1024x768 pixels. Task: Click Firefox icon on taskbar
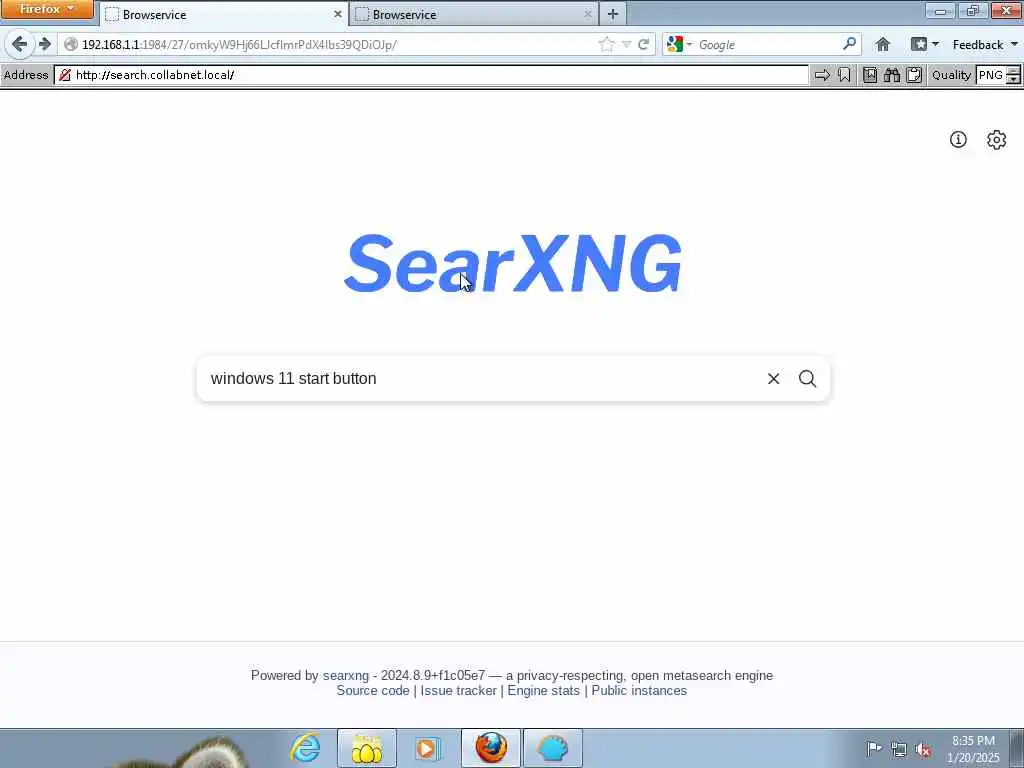(491, 748)
